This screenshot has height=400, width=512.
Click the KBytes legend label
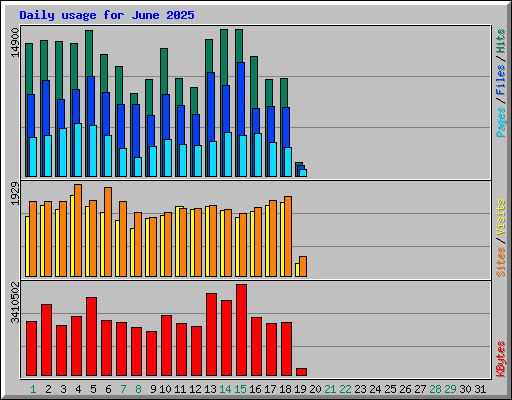point(500,359)
